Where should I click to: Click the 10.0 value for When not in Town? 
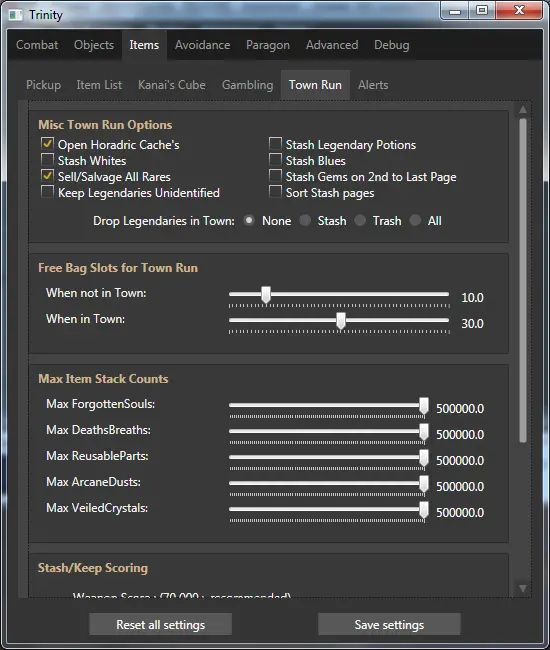click(472, 298)
